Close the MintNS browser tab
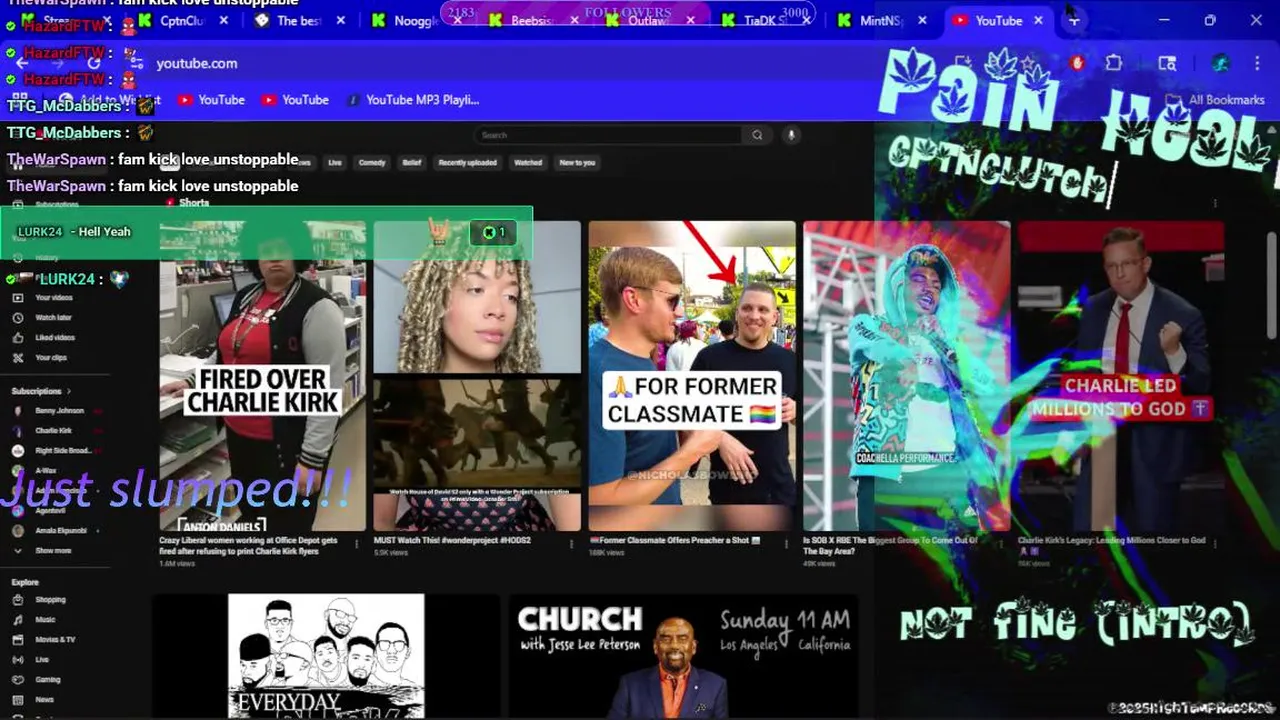Screen dimensions: 1280x720 tap(922, 20)
